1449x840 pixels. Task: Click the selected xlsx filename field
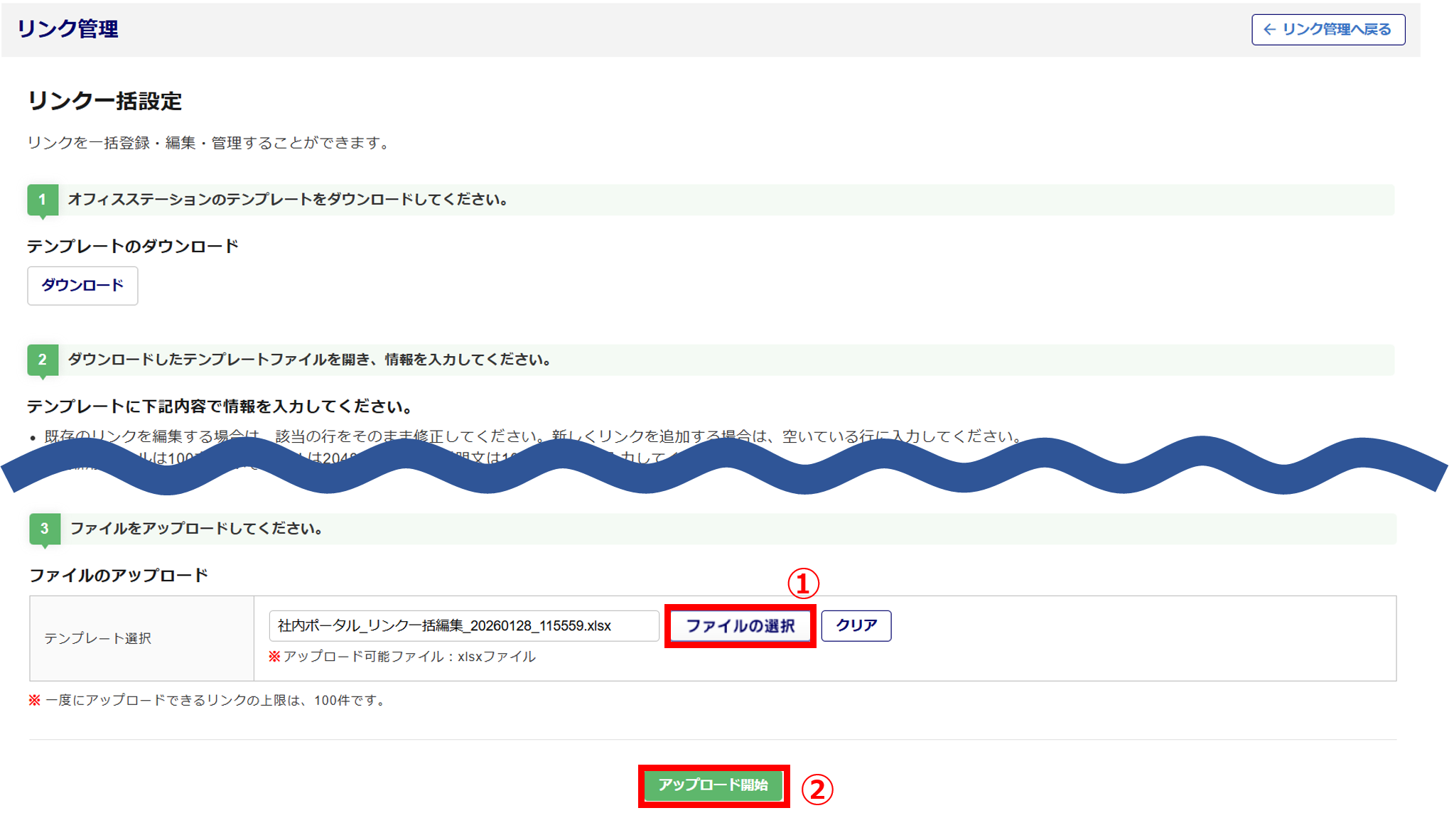463,625
